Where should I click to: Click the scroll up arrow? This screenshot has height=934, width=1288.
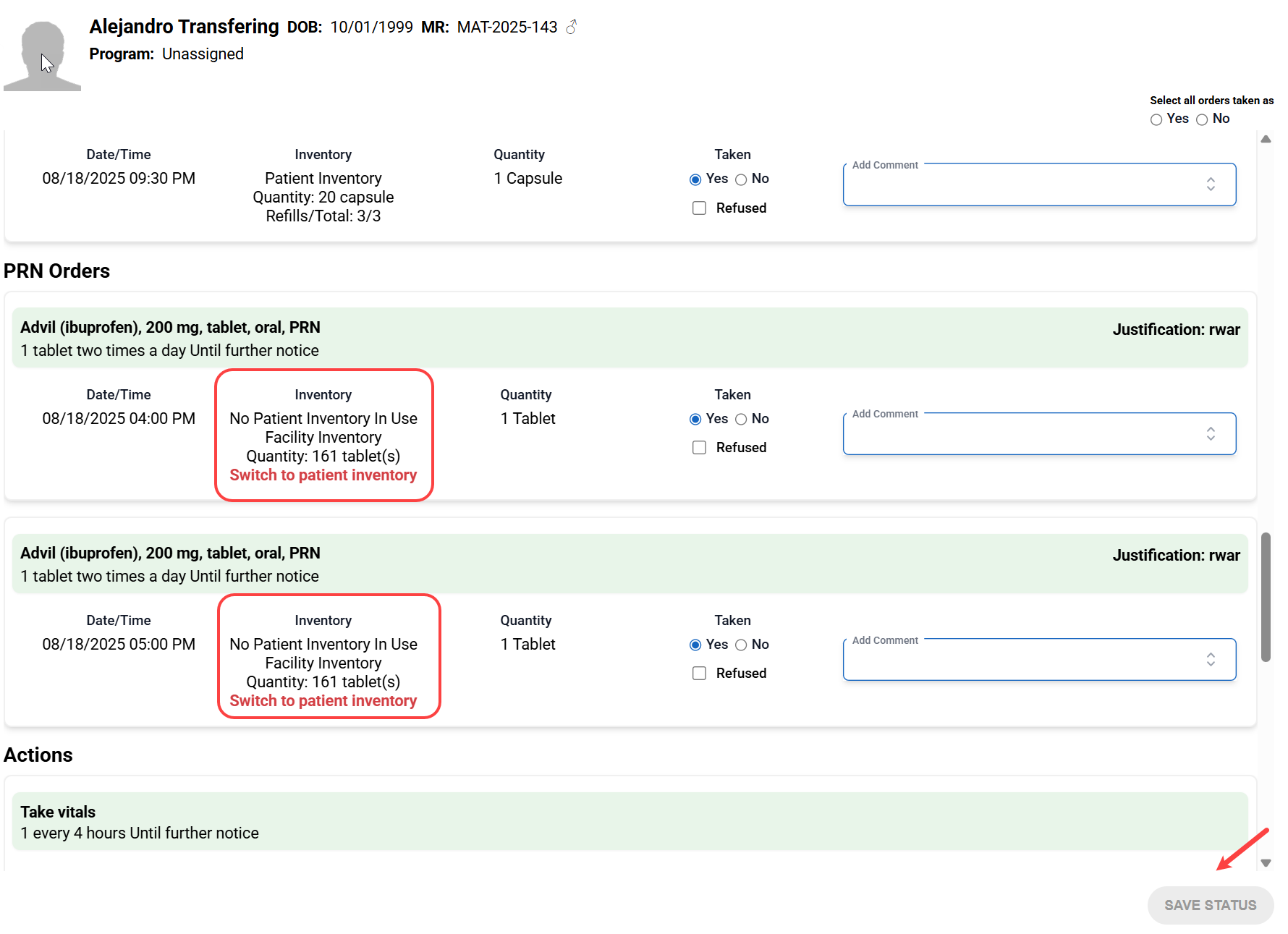pos(1266,139)
